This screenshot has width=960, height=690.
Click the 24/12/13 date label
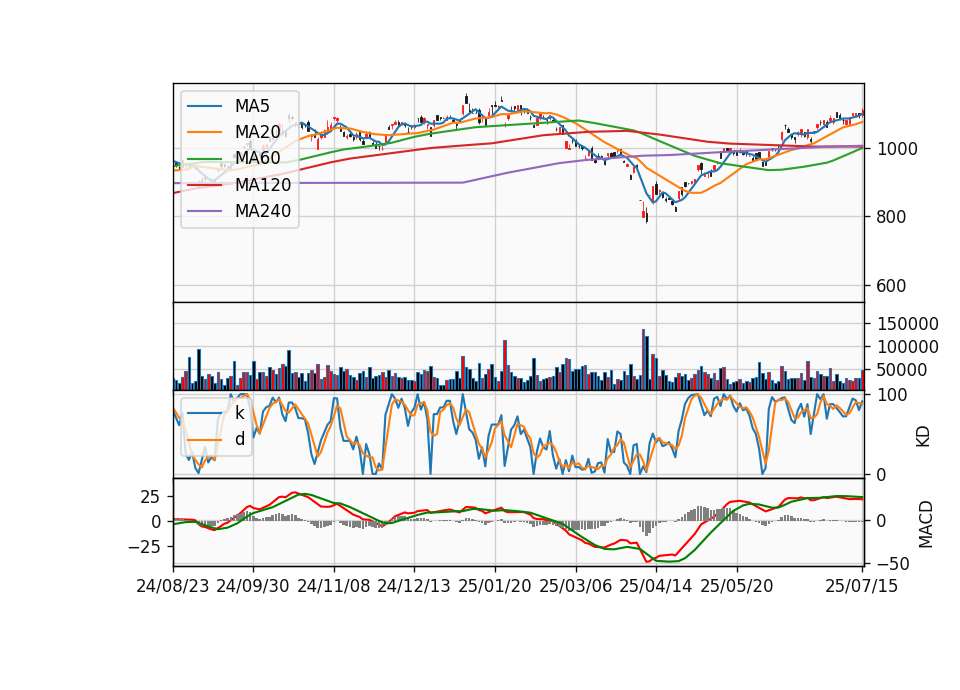[x=414, y=586]
